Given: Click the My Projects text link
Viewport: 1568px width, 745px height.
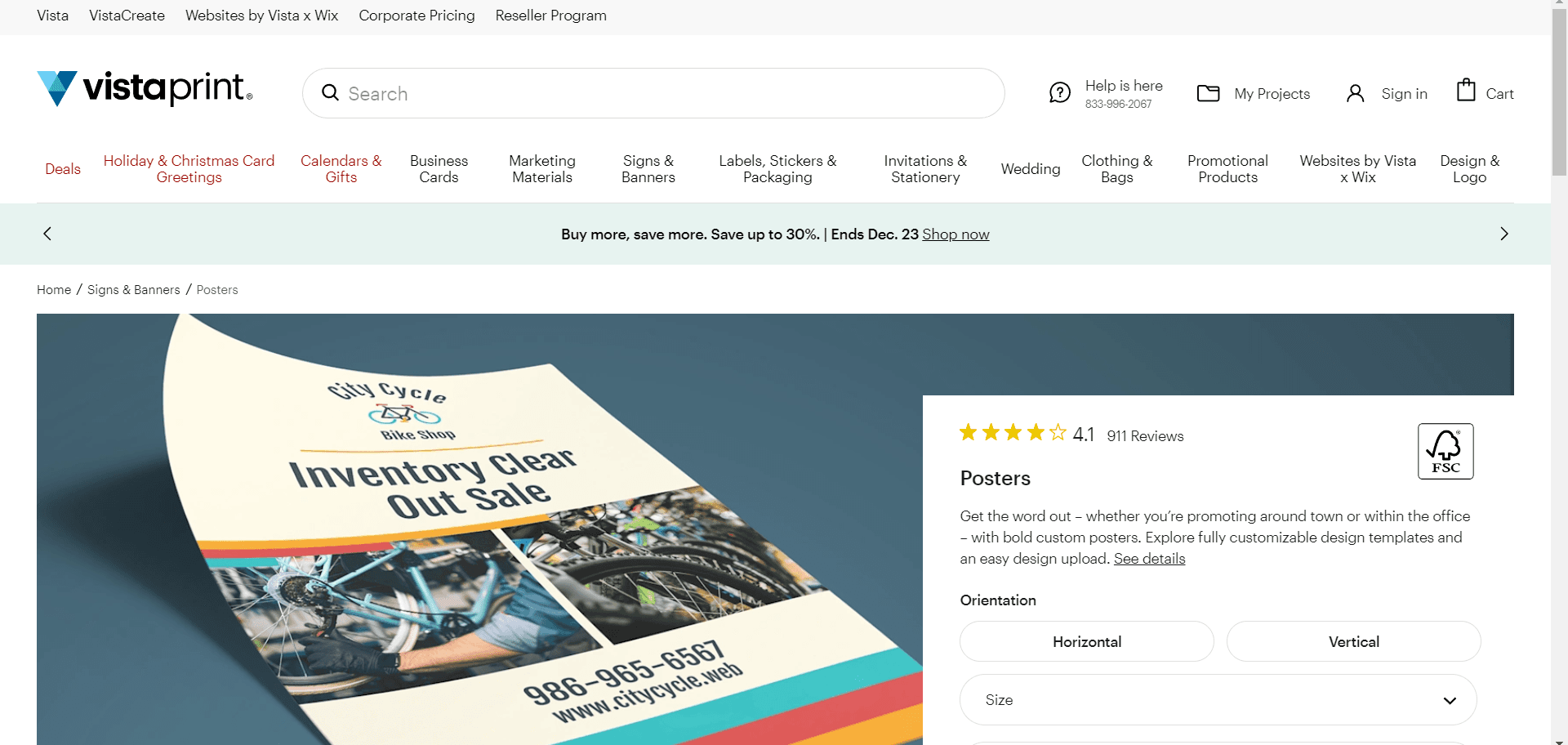Looking at the screenshot, I should [x=1272, y=94].
